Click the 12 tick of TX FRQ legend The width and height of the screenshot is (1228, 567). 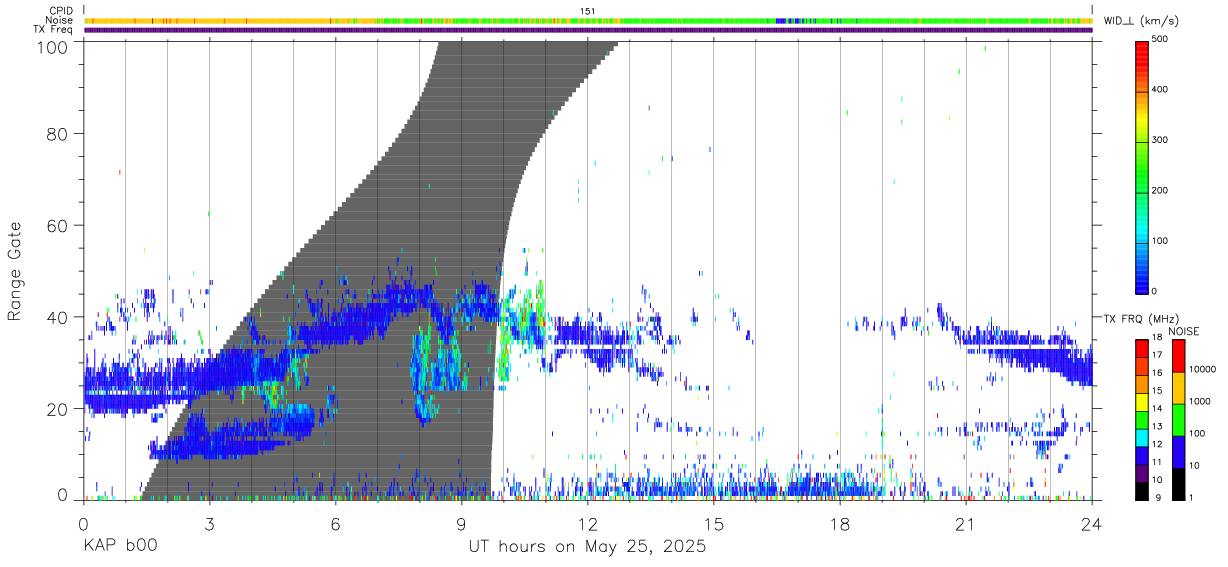1157,443
